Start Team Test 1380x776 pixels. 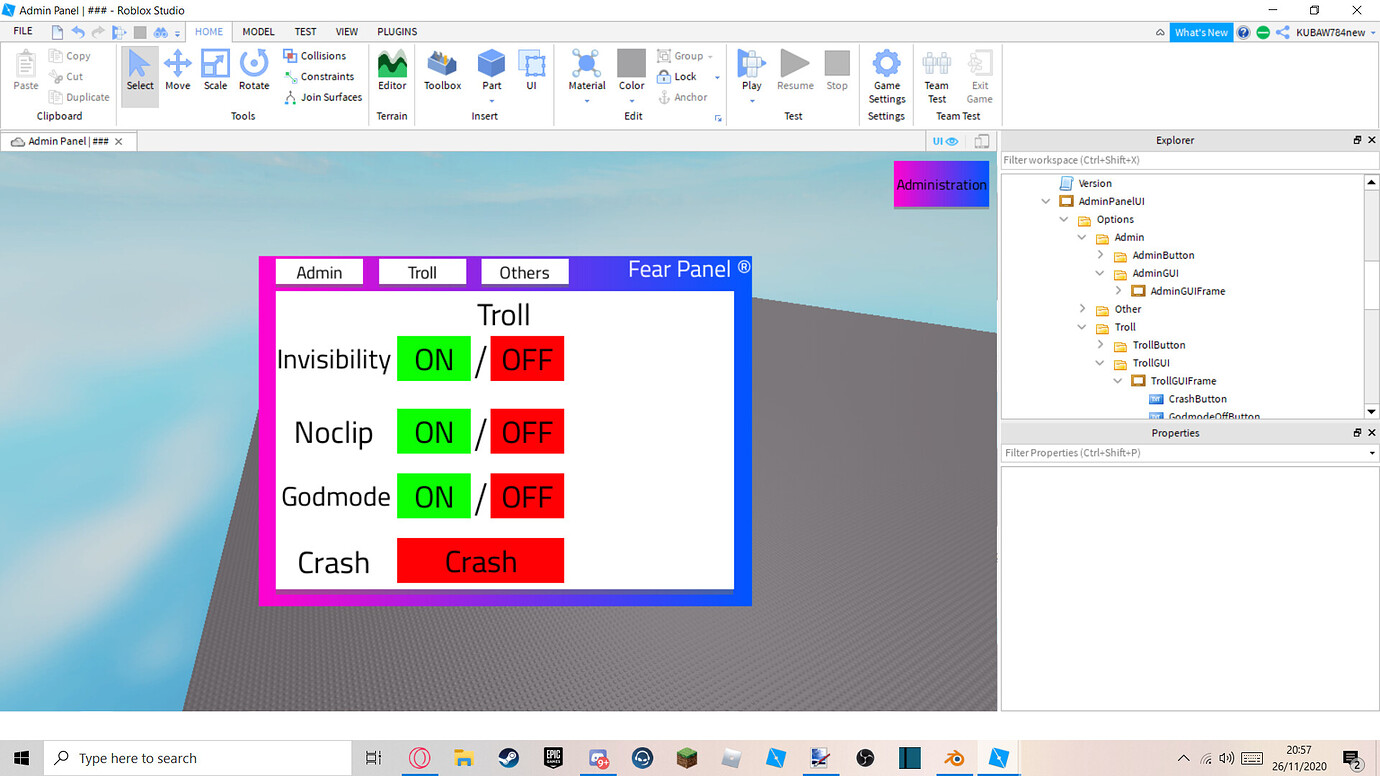tap(937, 76)
